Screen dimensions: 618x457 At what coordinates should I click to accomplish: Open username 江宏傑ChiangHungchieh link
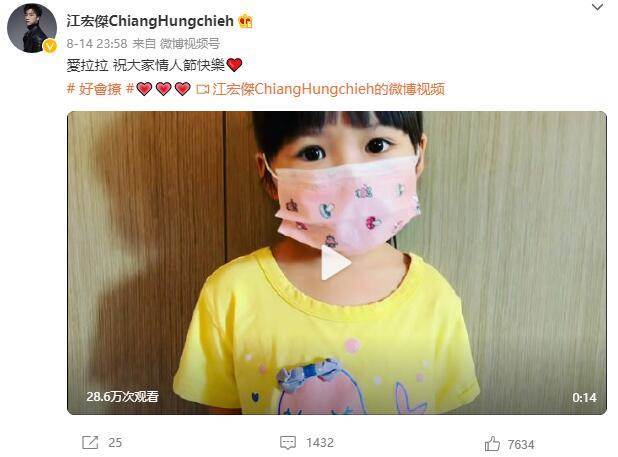click(x=150, y=21)
